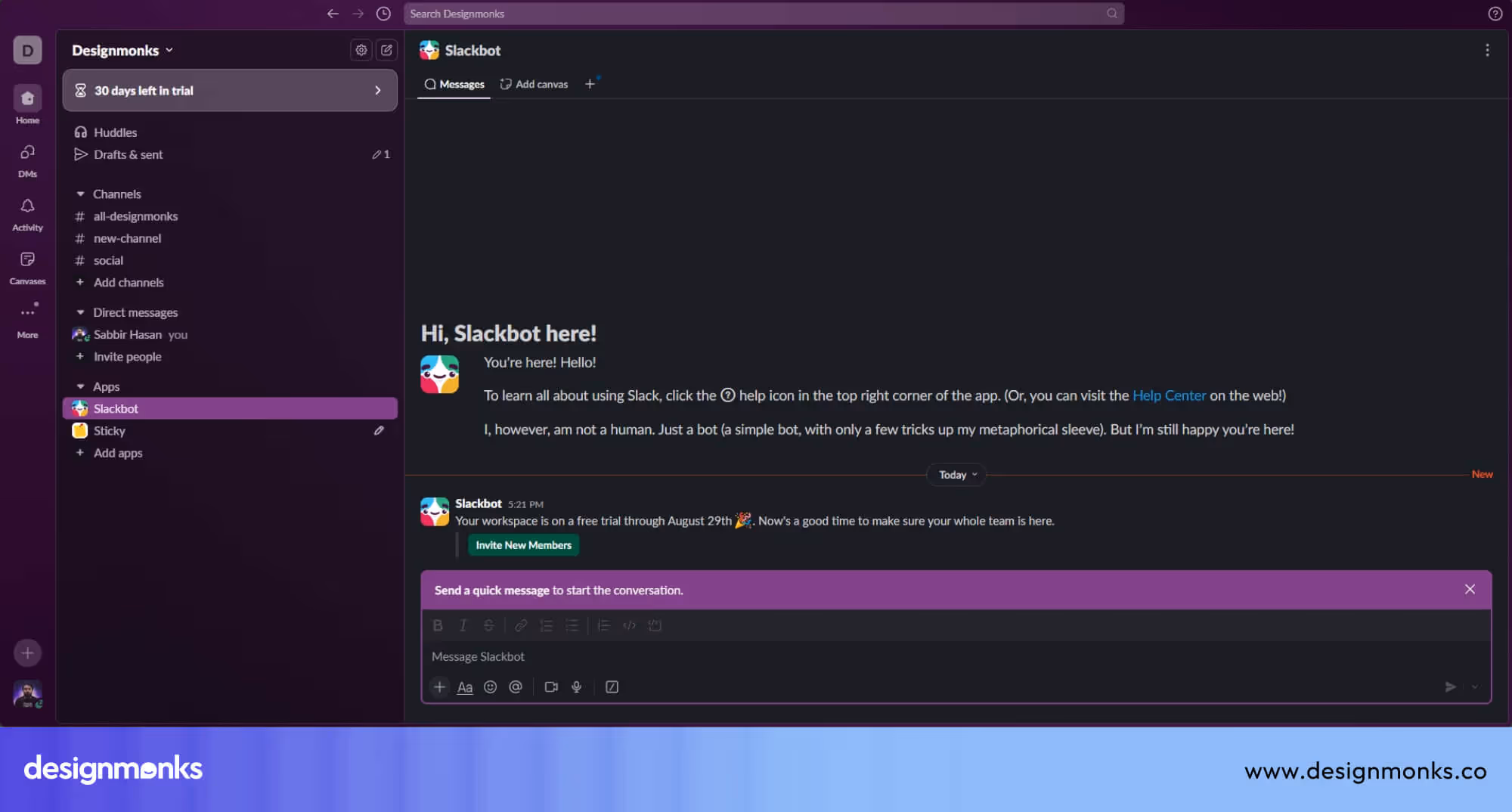Viewport: 1512px width, 812px height.
Task: Open the all-designmonks channel
Action: (230, 216)
